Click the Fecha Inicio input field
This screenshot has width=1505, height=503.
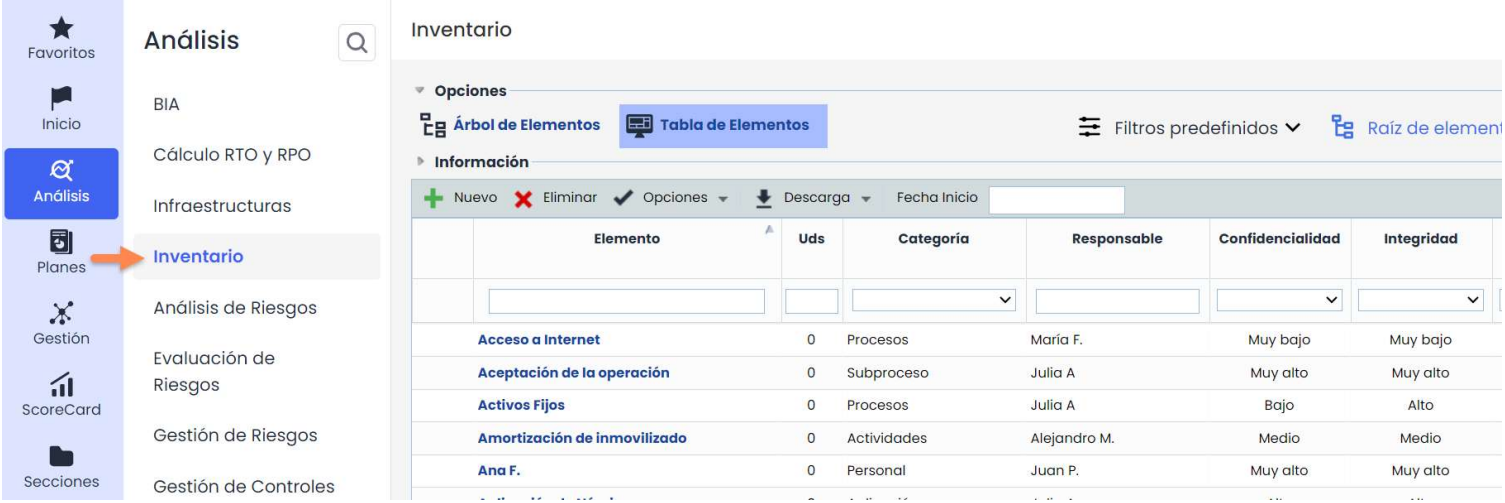point(1056,199)
